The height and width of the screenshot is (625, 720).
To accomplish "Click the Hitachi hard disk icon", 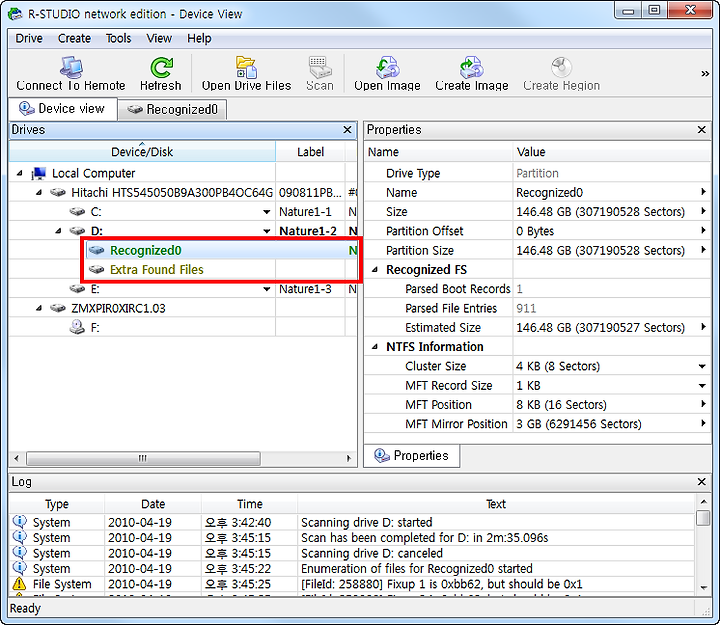I will point(58,192).
